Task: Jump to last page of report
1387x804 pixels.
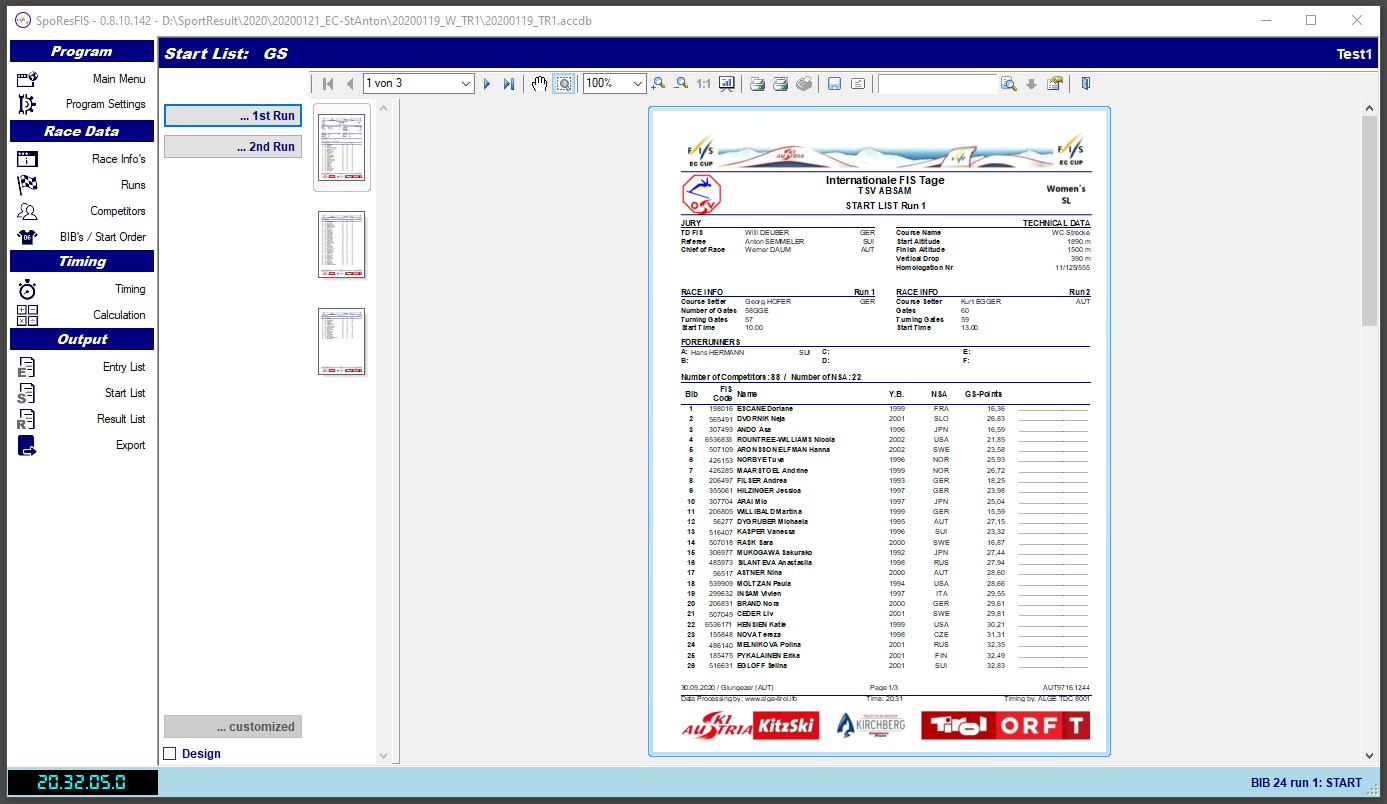Action: point(509,84)
